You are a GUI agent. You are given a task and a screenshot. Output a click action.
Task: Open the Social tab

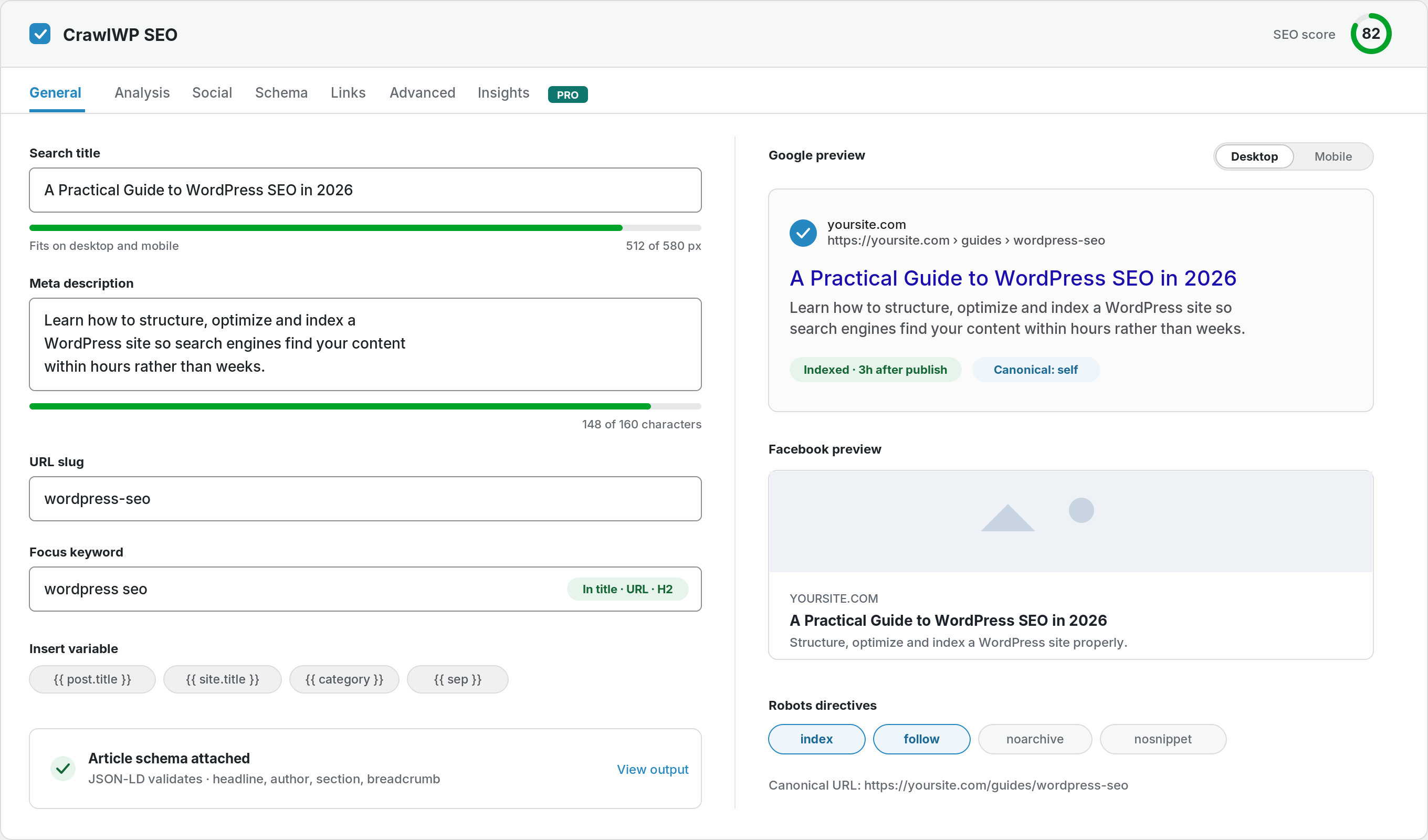212,92
